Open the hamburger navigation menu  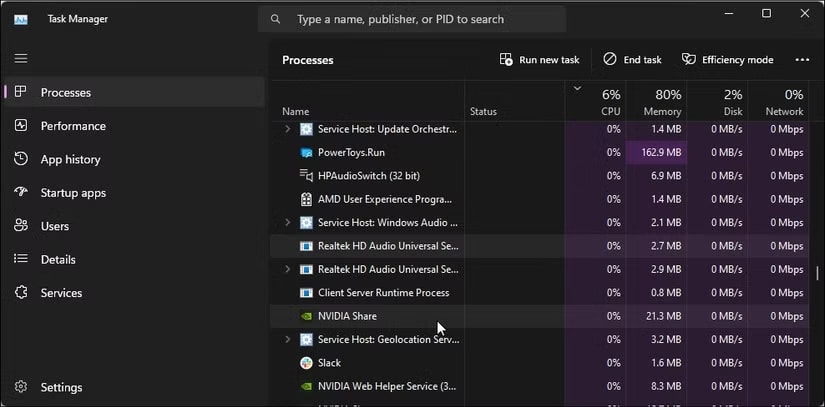[21, 59]
